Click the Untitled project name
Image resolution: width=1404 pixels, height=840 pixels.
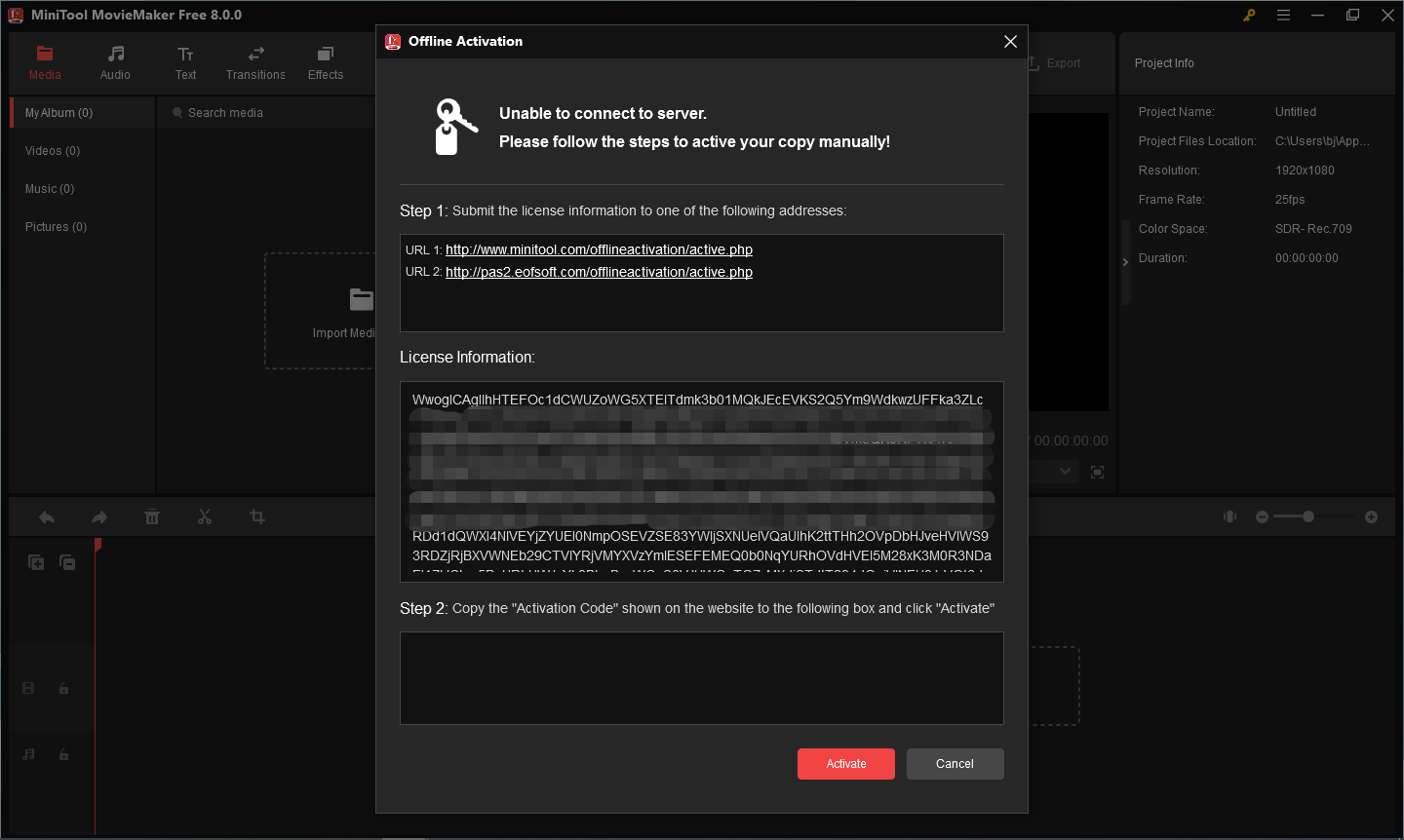(1296, 112)
